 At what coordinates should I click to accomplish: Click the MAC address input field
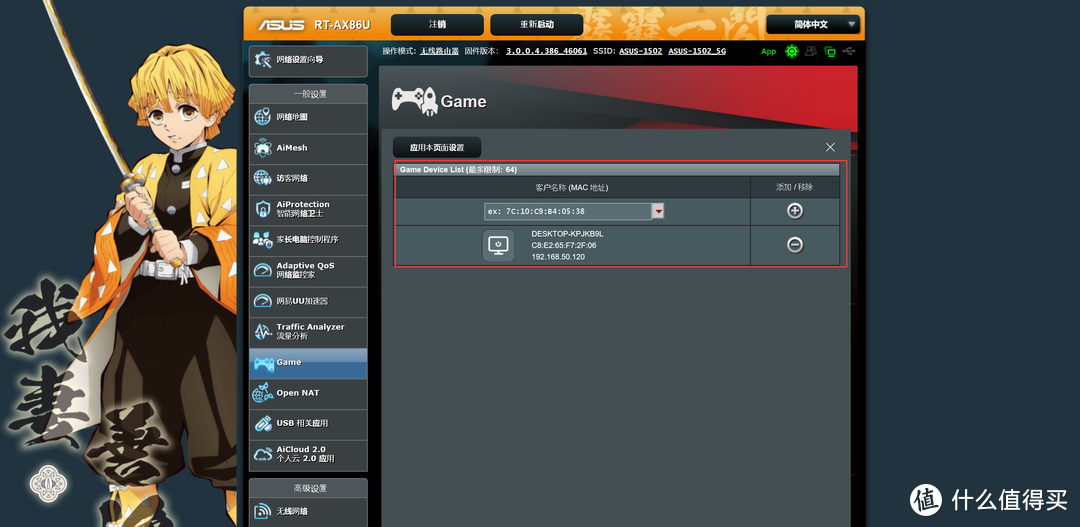pyautogui.click(x=568, y=211)
